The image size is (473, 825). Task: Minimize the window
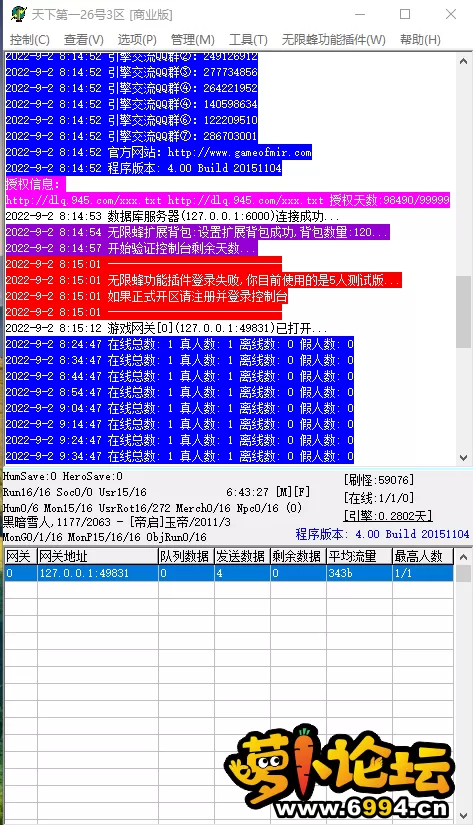point(359,14)
